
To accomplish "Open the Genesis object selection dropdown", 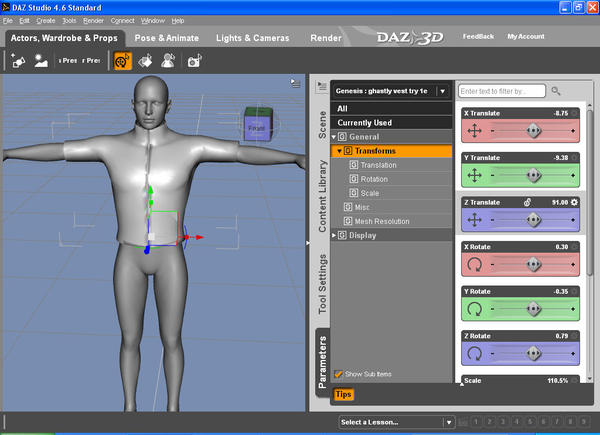I will click(443, 91).
